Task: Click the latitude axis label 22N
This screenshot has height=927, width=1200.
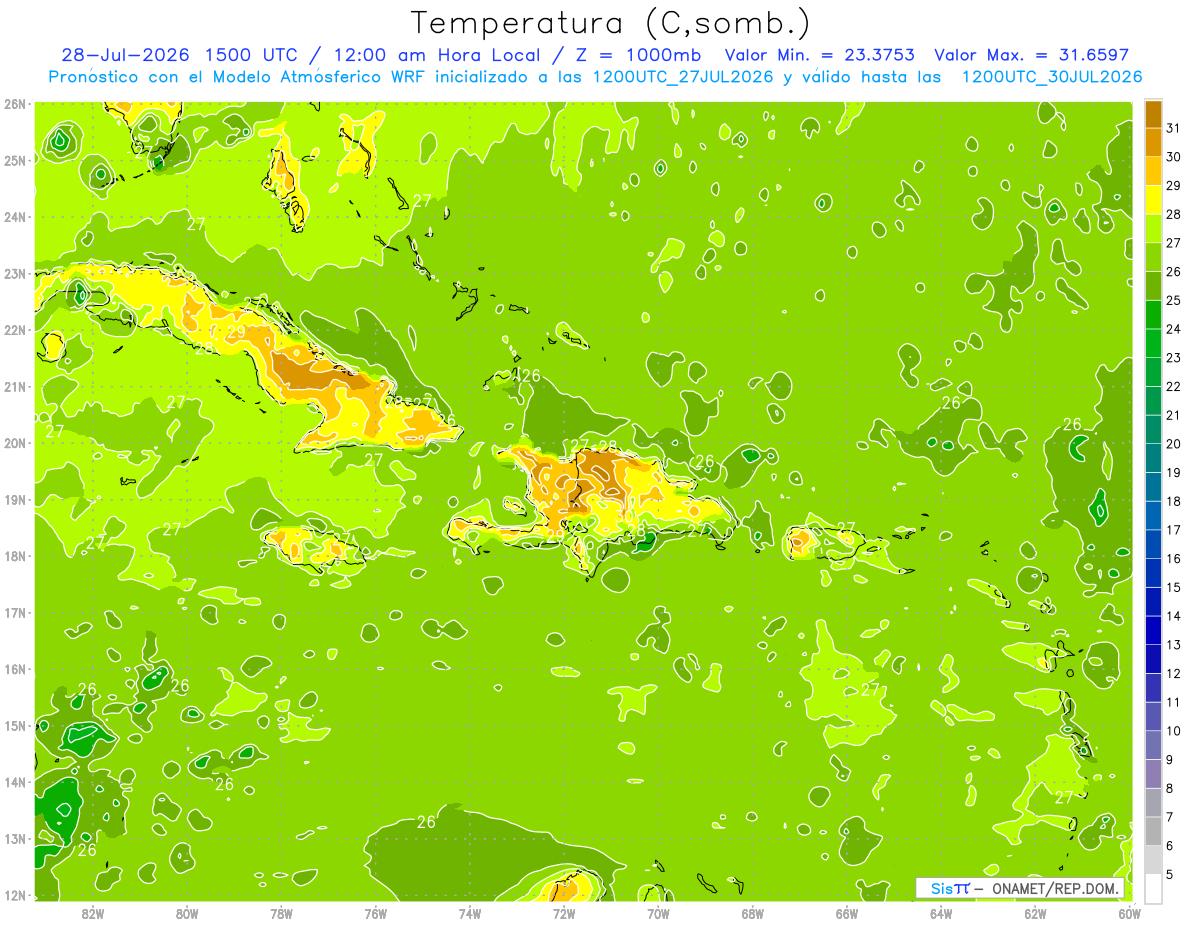Action: coord(15,330)
